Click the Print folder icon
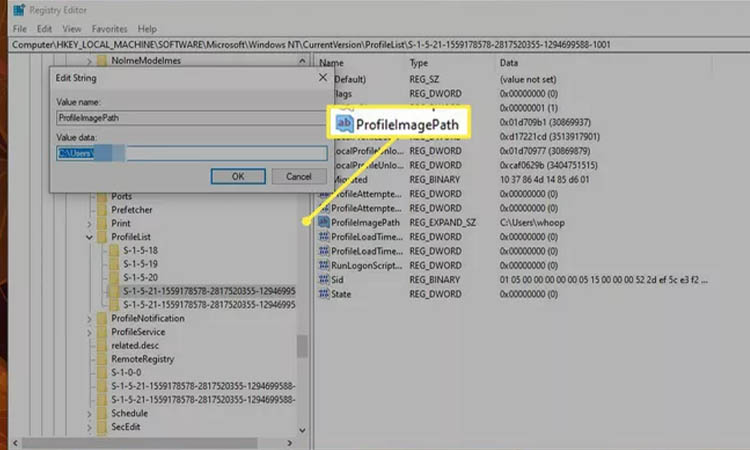The width and height of the screenshot is (750, 450). [102, 223]
